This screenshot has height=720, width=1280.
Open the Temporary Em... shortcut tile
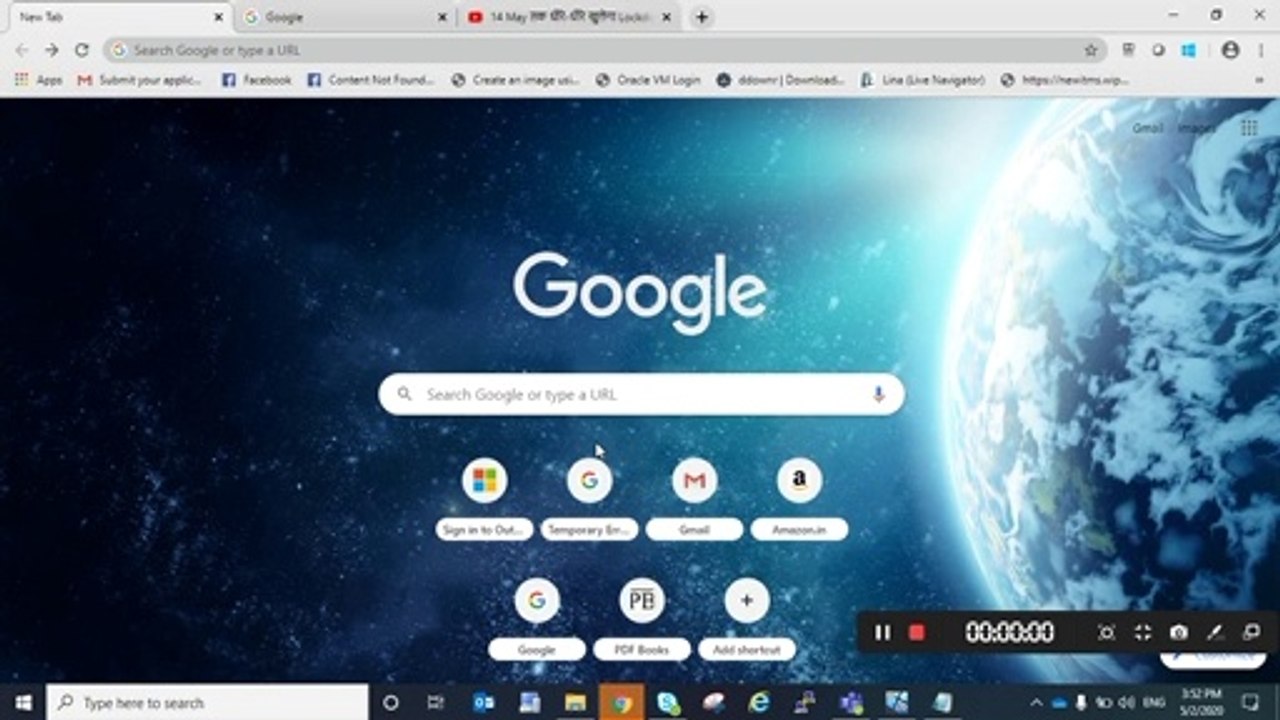[x=589, y=501]
